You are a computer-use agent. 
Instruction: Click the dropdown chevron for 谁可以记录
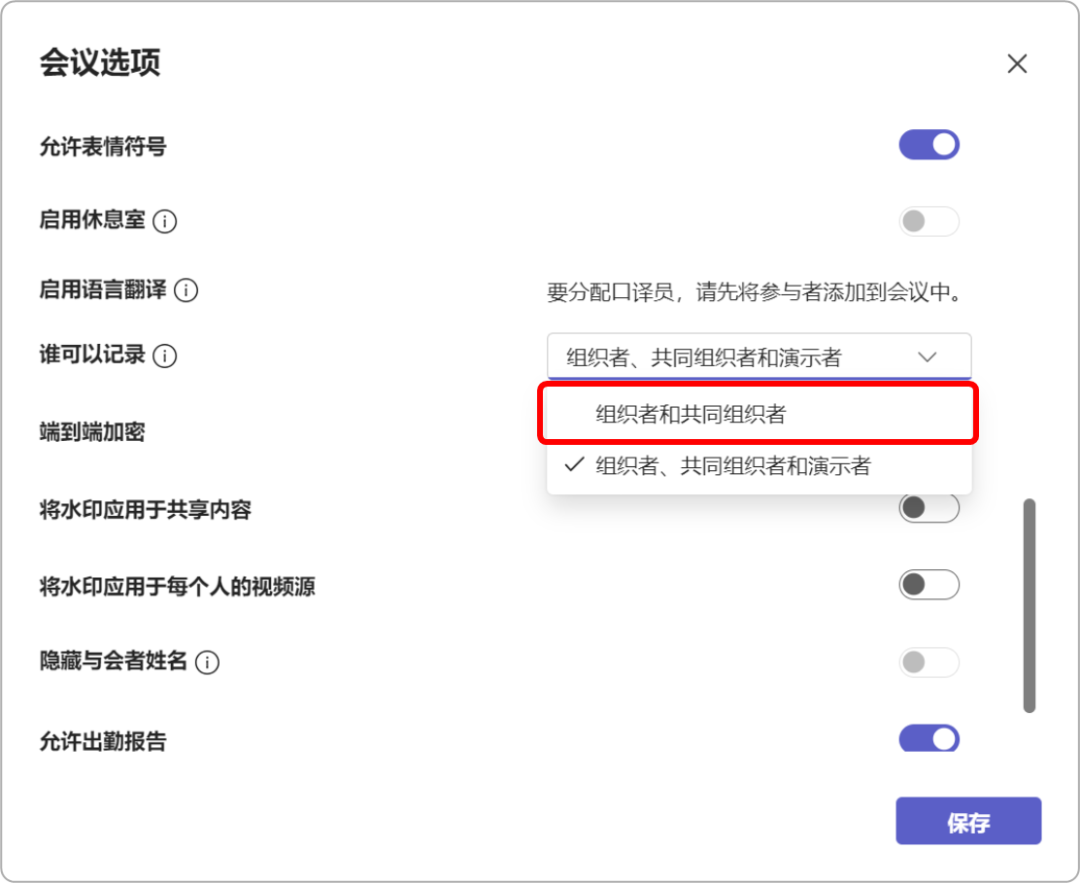(927, 356)
